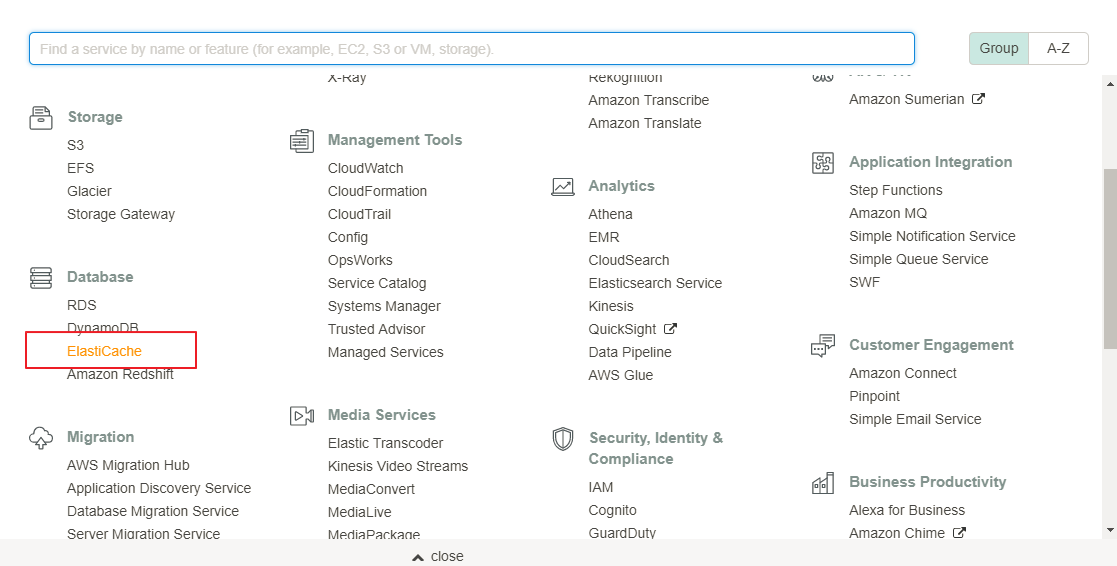
Task: Click the Application Integration icon
Action: [823, 162]
